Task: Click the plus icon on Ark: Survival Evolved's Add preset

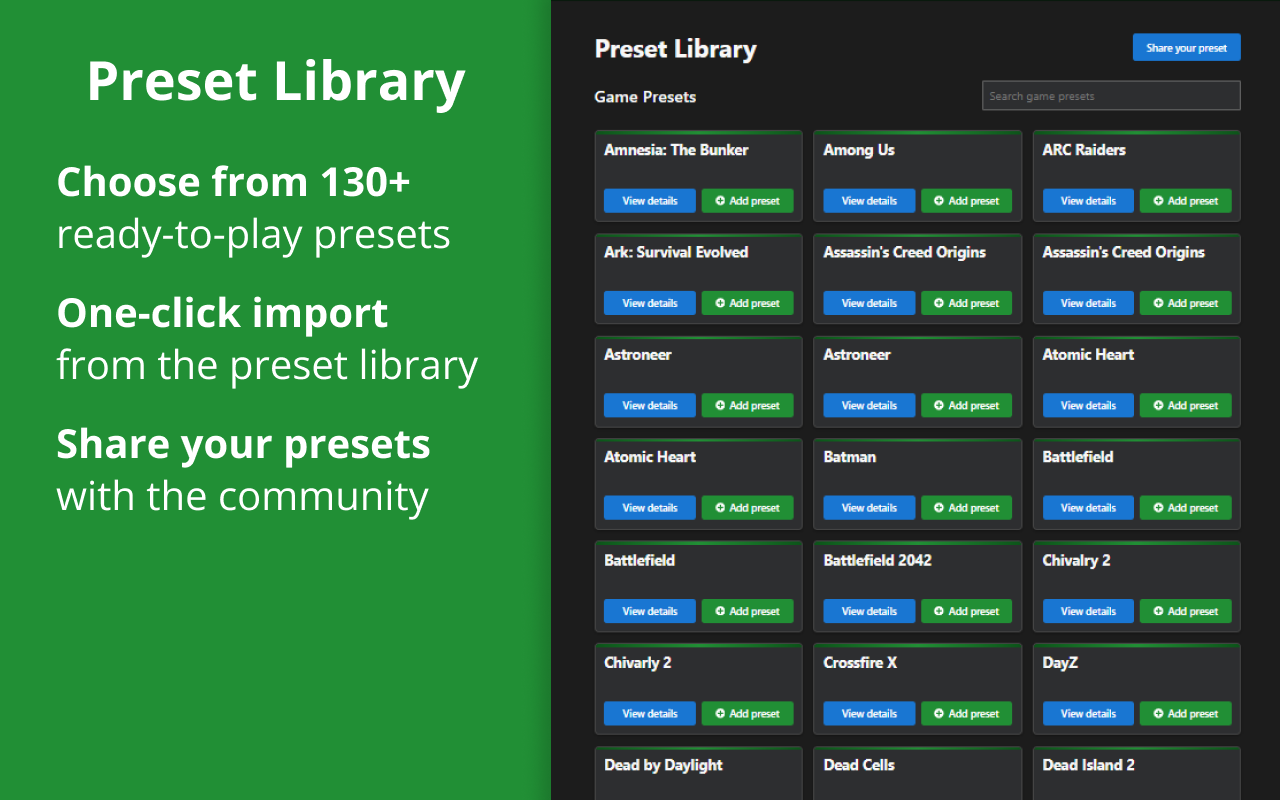Action: pos(720,303)
